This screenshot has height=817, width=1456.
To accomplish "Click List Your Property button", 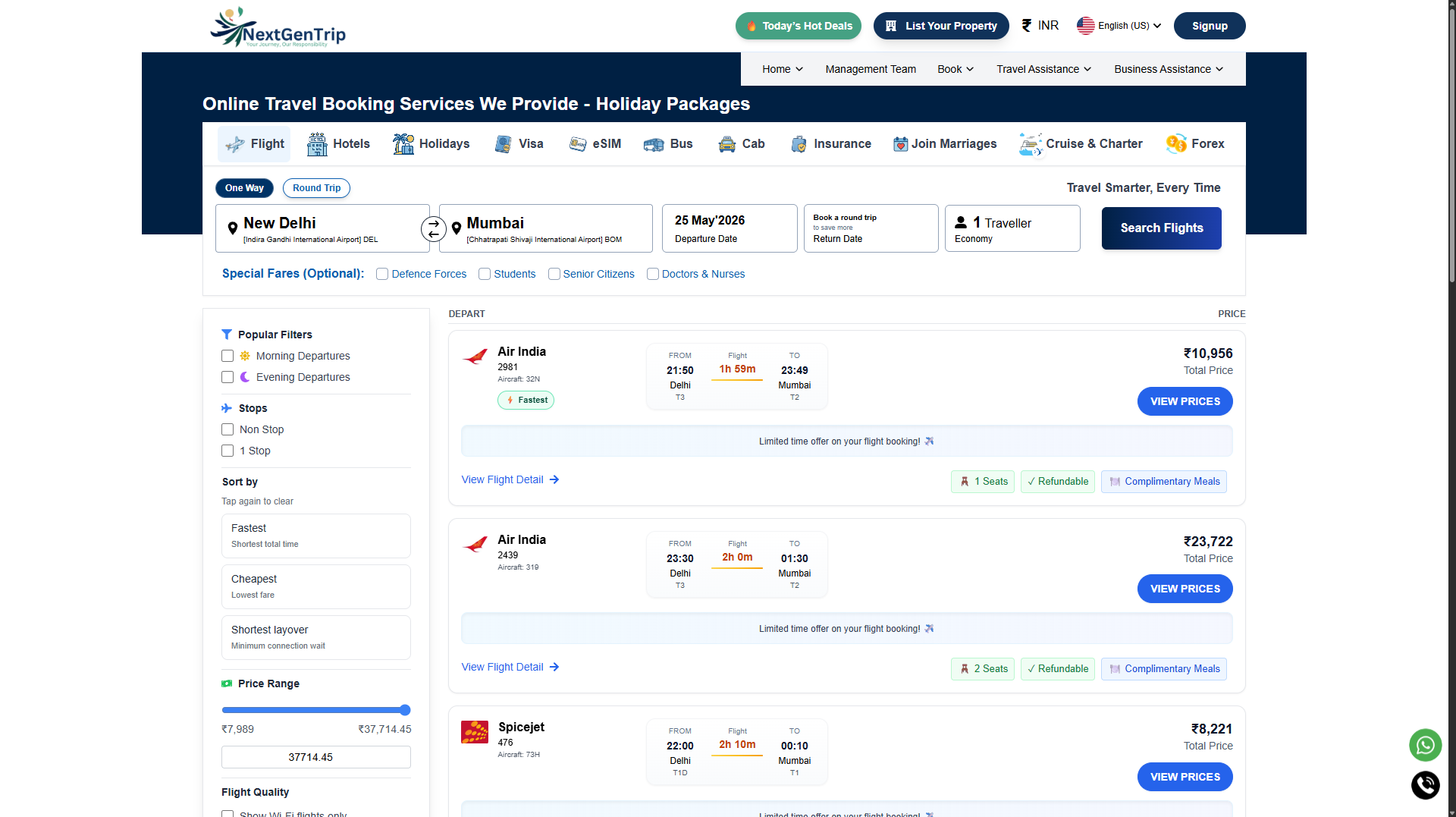I will tap(941, 26).
